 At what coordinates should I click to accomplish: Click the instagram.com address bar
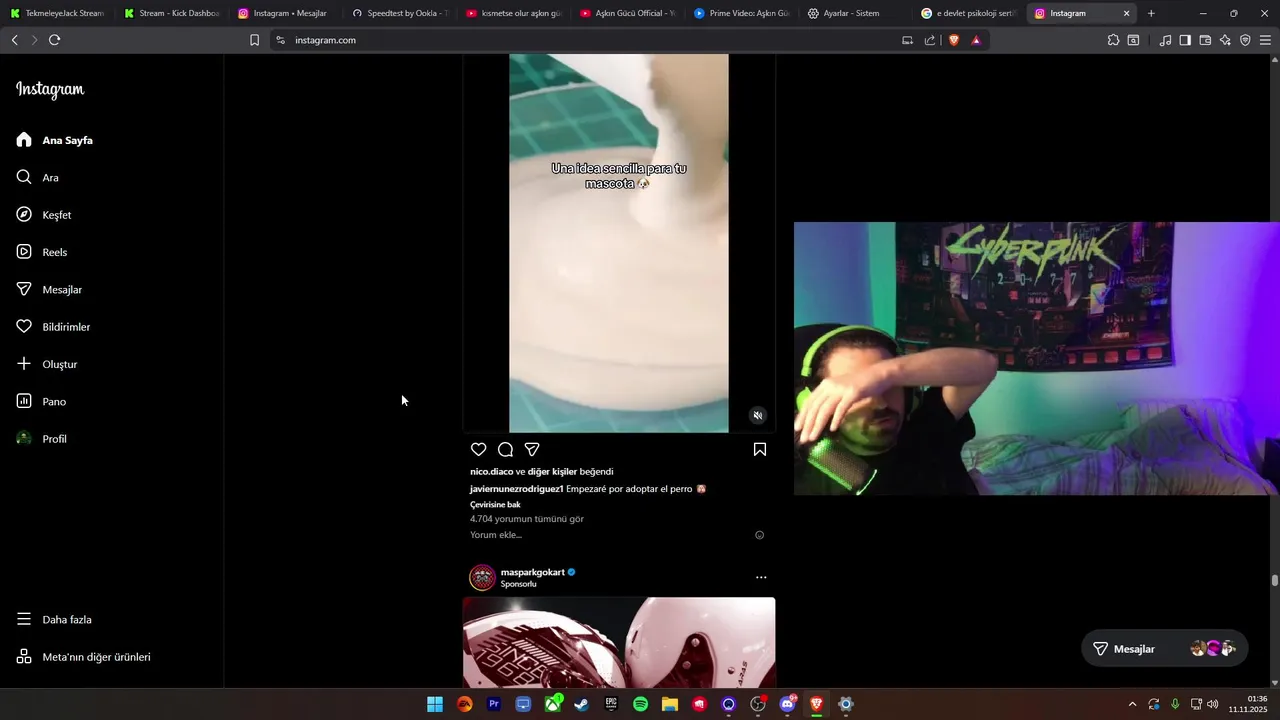(590, 40)
